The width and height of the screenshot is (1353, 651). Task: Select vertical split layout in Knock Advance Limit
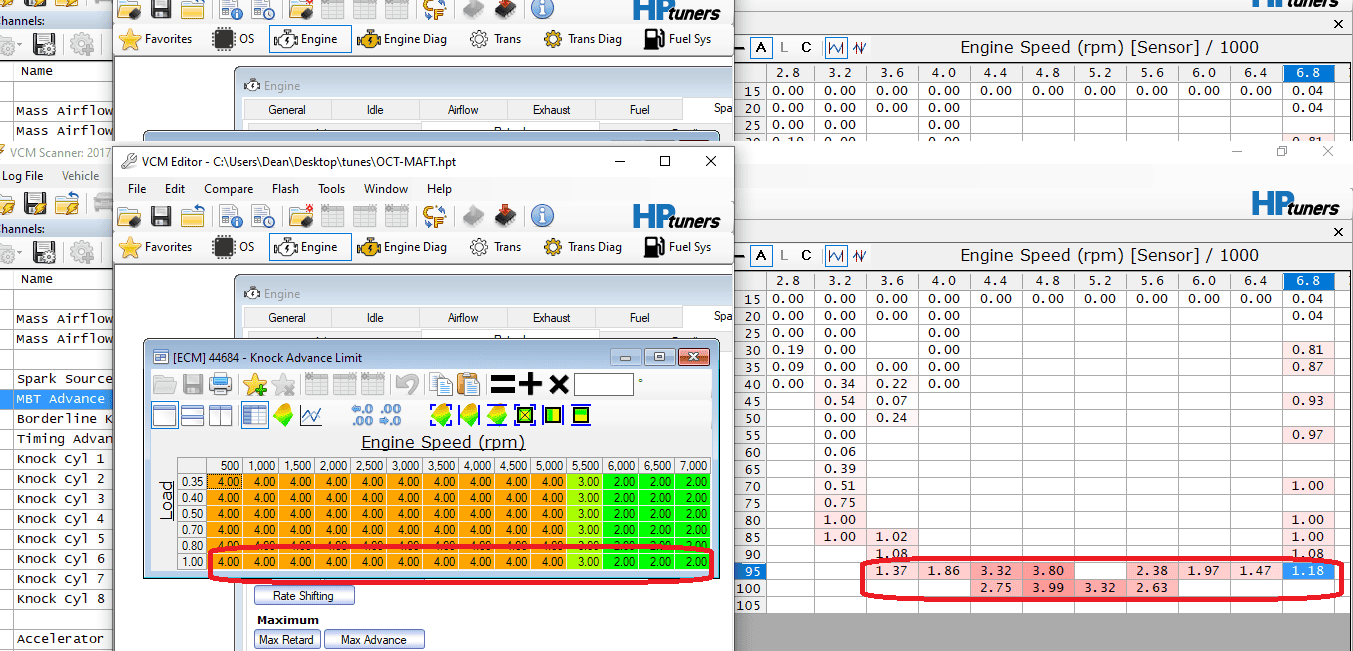tap(221, 415)
